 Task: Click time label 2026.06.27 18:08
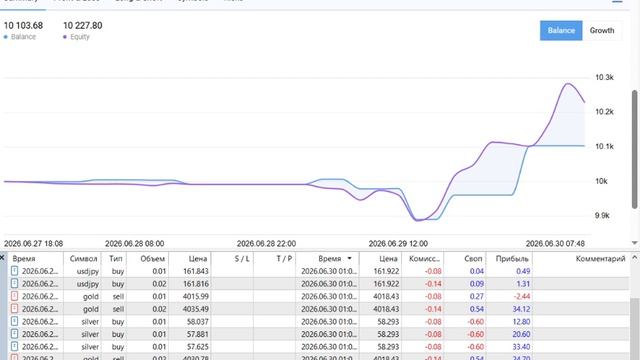click(x=33, y=244)
